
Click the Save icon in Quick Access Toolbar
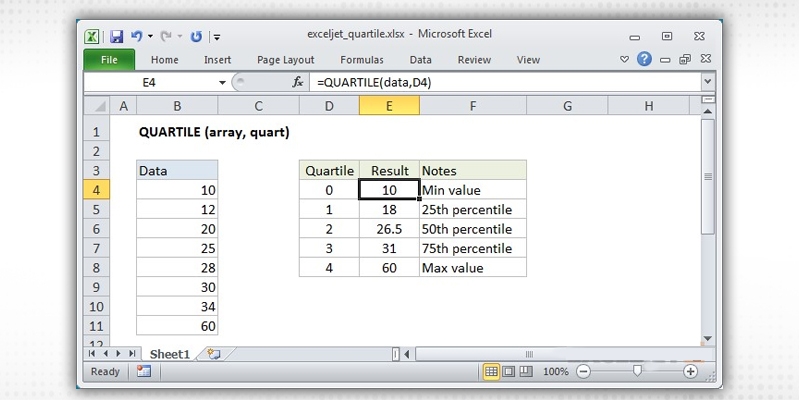tap(116, 36)
